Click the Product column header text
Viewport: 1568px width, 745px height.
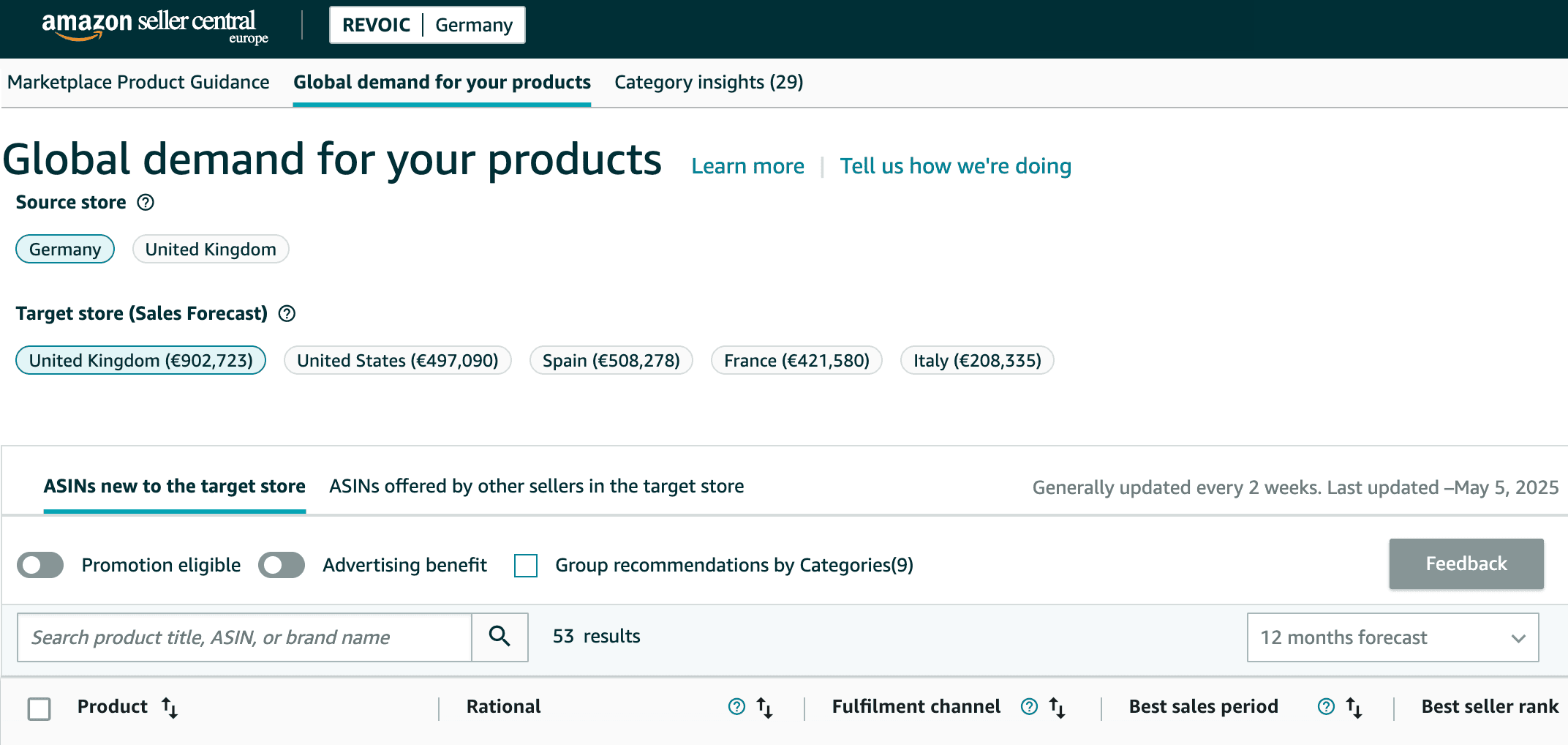coord(113,706)
